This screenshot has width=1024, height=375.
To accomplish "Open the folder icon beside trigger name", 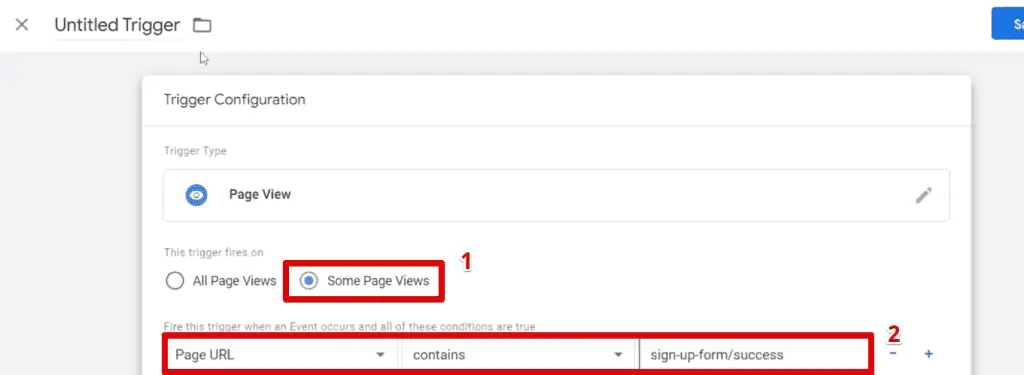I will tap(202, 25).
